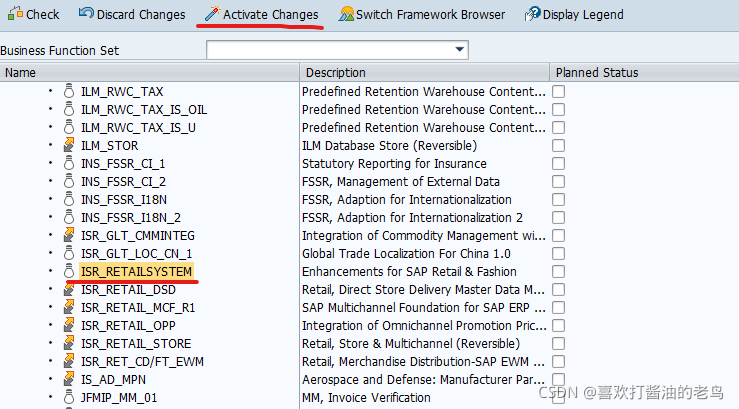Click the bulb icon beside INS_FSSR_I18N_2
Image resolution: width=739 pixels, height=409 pixels.
click(69, 217)
